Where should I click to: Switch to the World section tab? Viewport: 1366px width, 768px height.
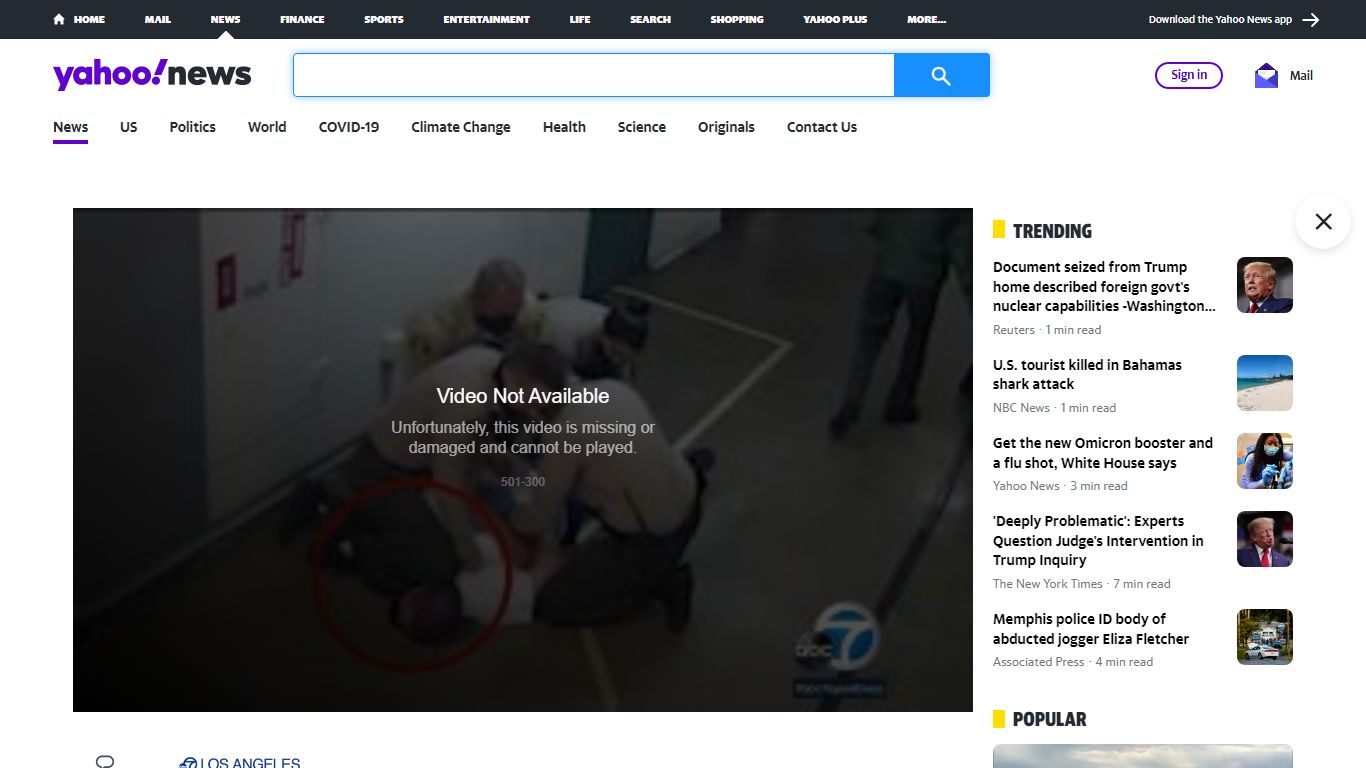tap(267, 127)
